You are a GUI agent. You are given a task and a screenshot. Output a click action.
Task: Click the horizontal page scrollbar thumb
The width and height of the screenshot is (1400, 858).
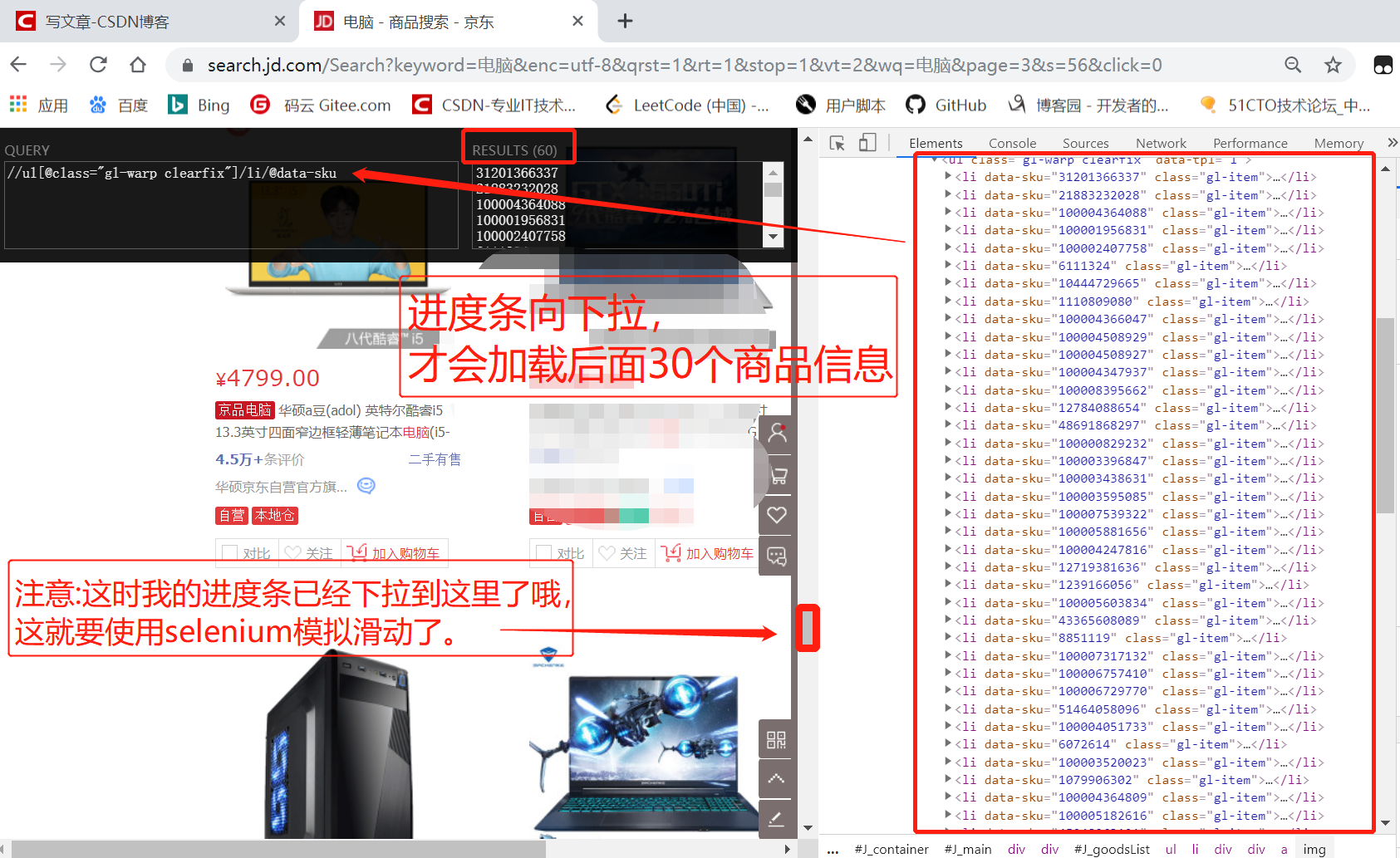point(278,850)
